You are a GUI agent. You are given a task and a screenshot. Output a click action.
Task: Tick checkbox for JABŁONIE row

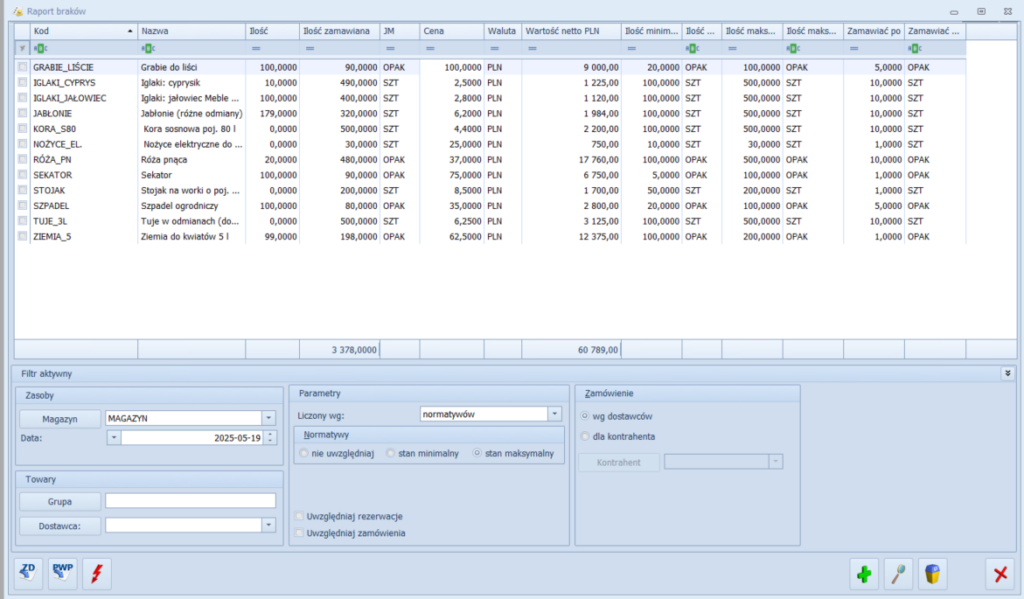[x=23, y=114]
